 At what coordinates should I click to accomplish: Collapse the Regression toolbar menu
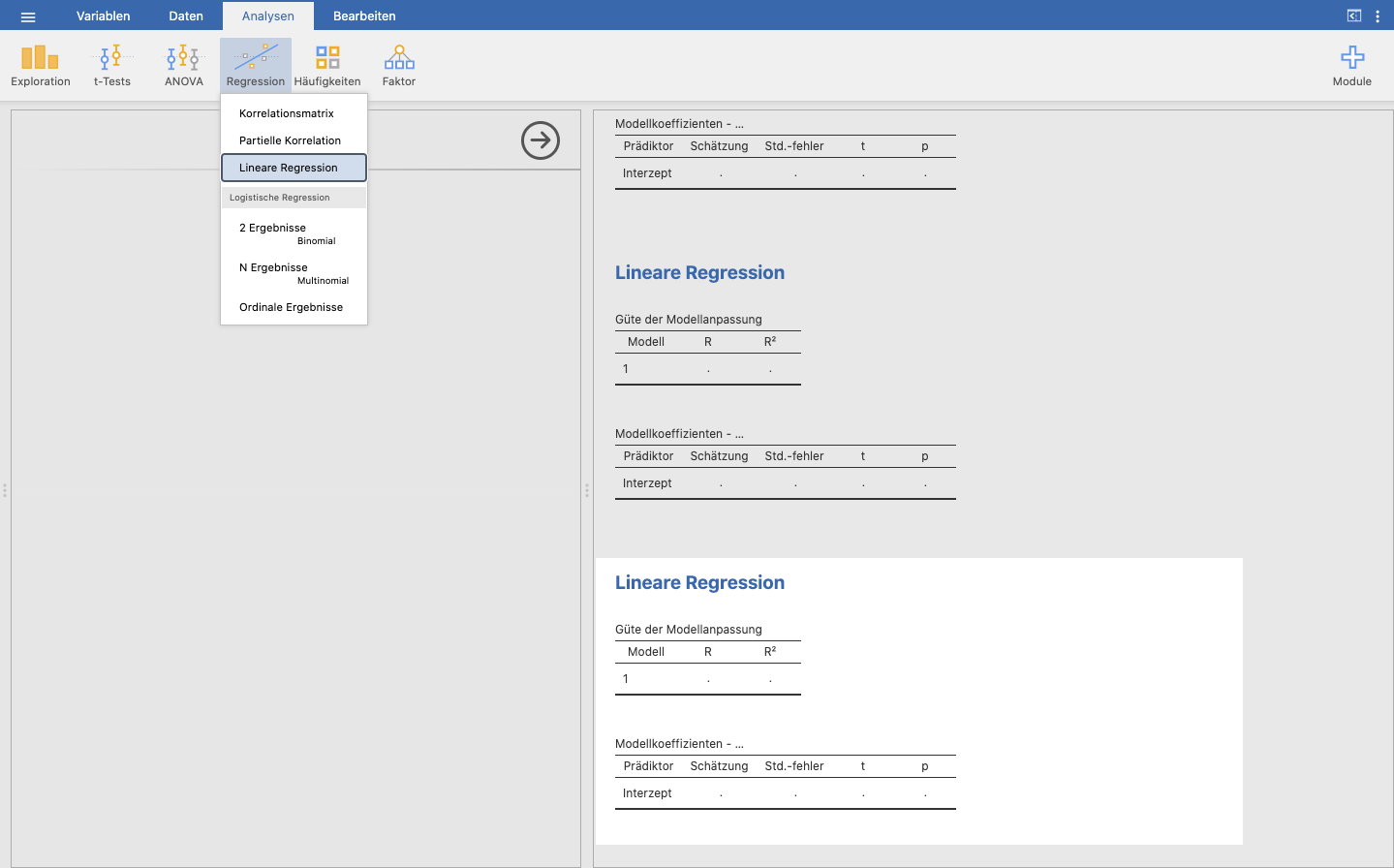[x=256, y=66]
